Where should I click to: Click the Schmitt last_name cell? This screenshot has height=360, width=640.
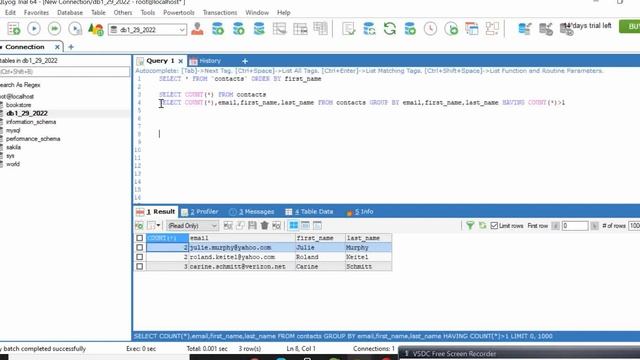[369, 267]
